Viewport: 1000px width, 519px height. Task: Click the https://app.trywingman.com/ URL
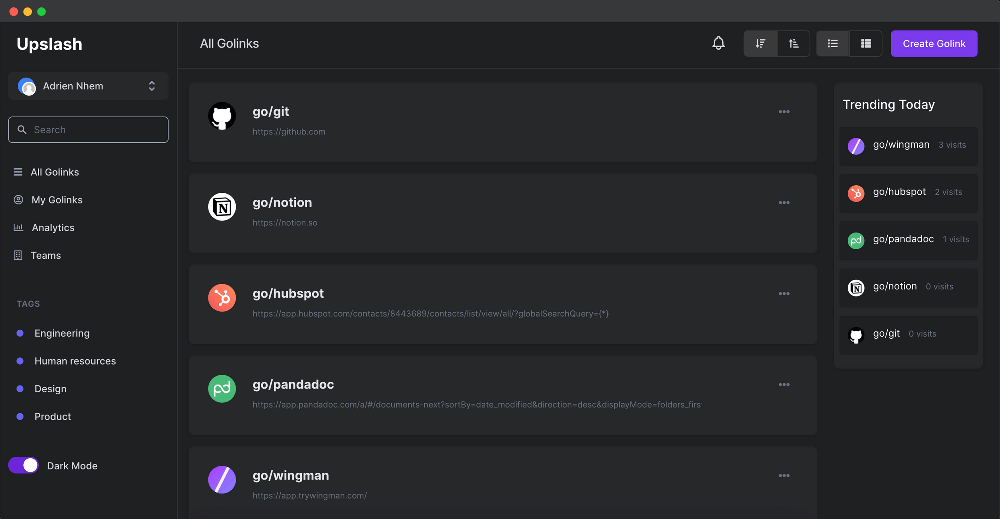pos(309,495)
